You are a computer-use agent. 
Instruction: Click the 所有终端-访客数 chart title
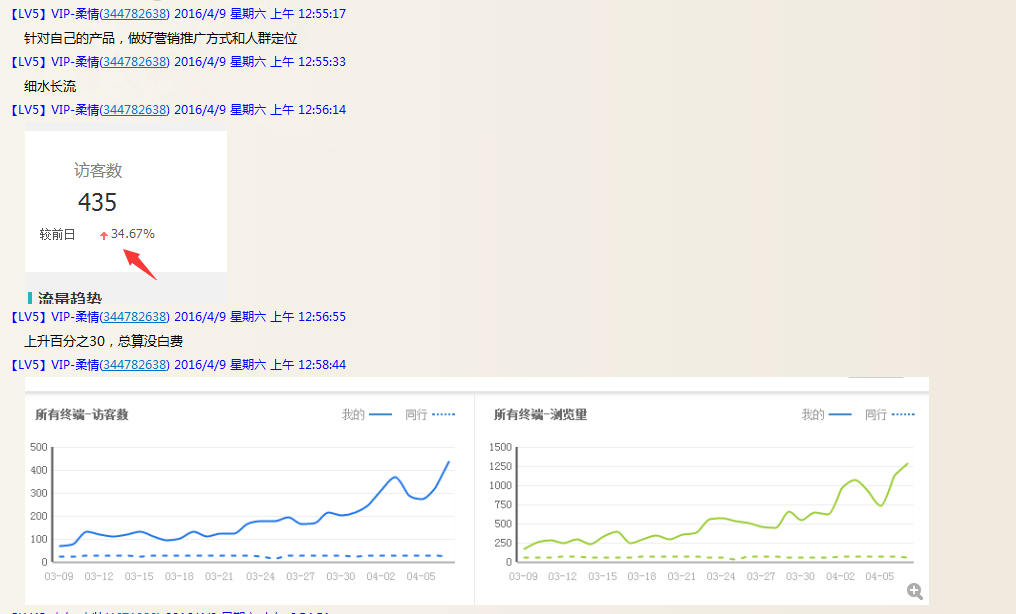pyautogui.click(x=82, y=414)
